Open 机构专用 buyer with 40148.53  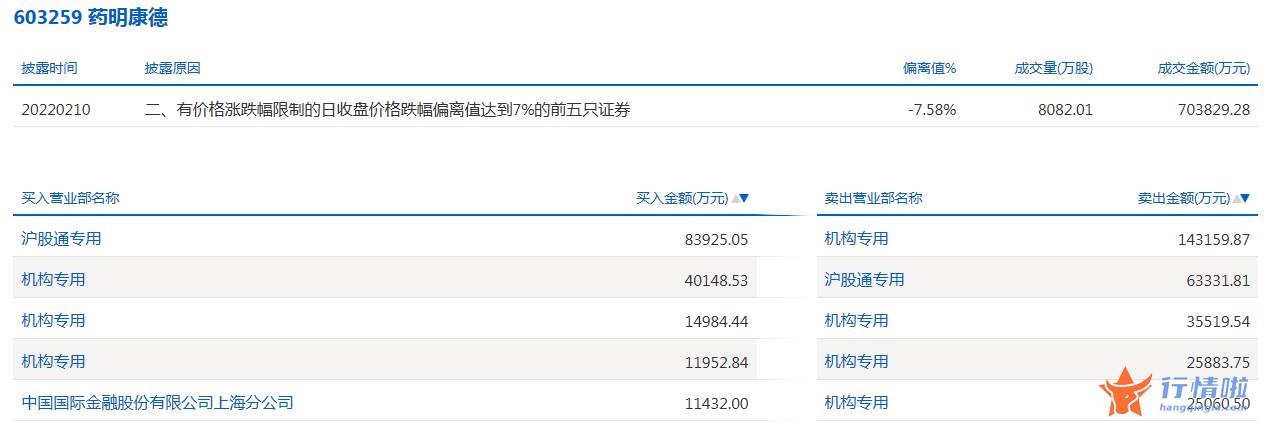click(53, 280)
